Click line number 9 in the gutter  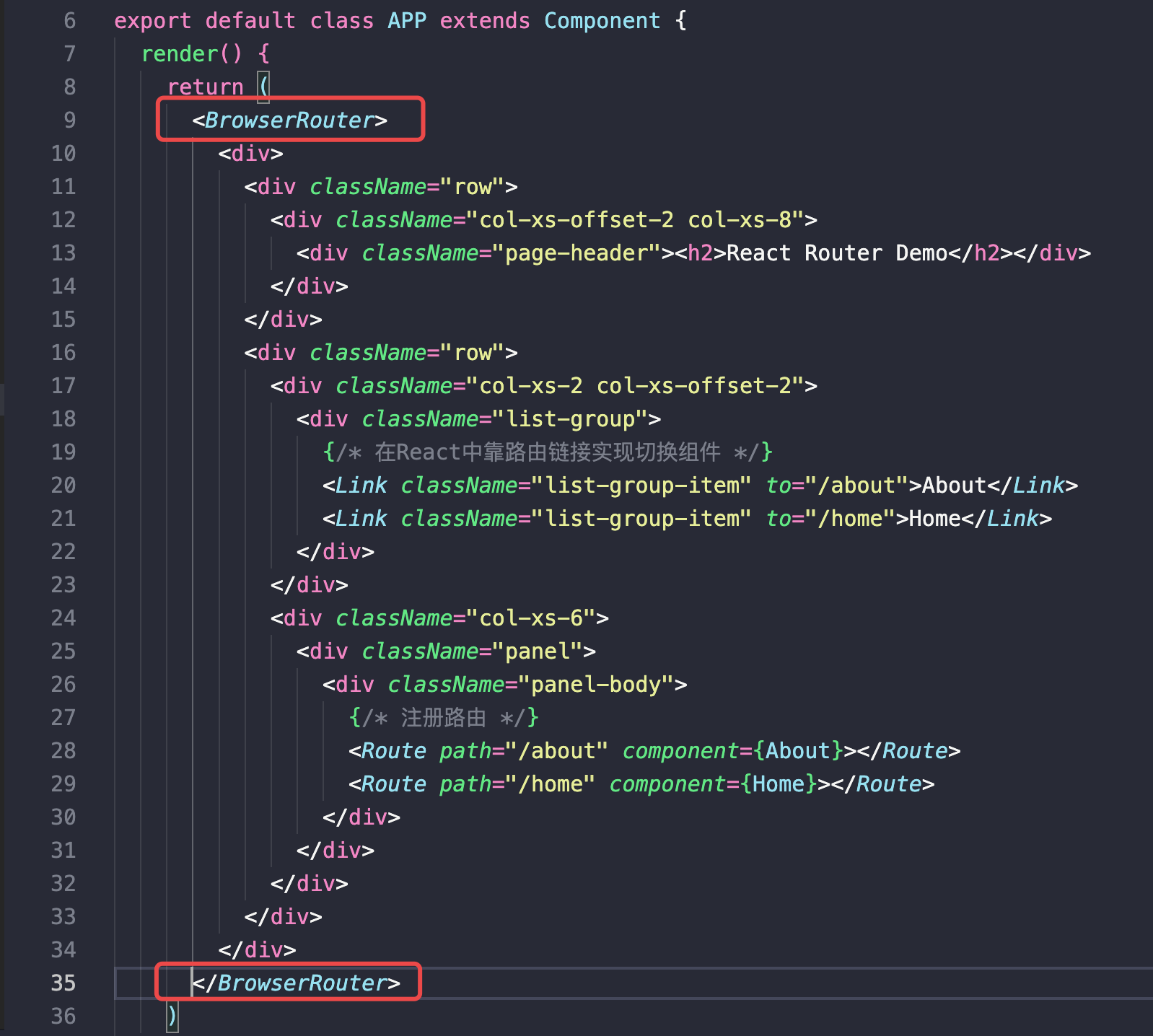[69, 120]
